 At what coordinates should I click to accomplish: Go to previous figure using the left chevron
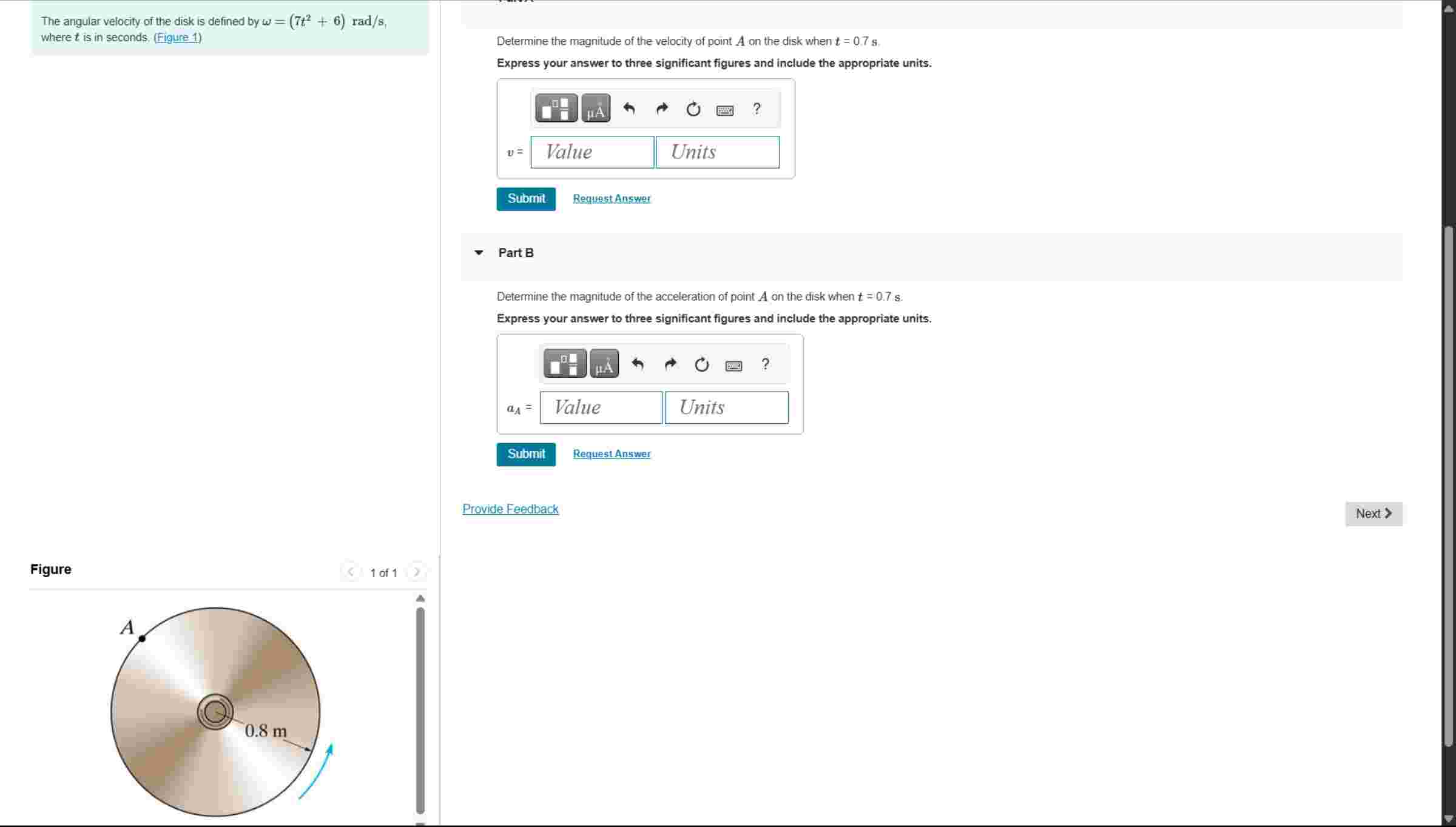pyautogui.click(x=351, y=572)
